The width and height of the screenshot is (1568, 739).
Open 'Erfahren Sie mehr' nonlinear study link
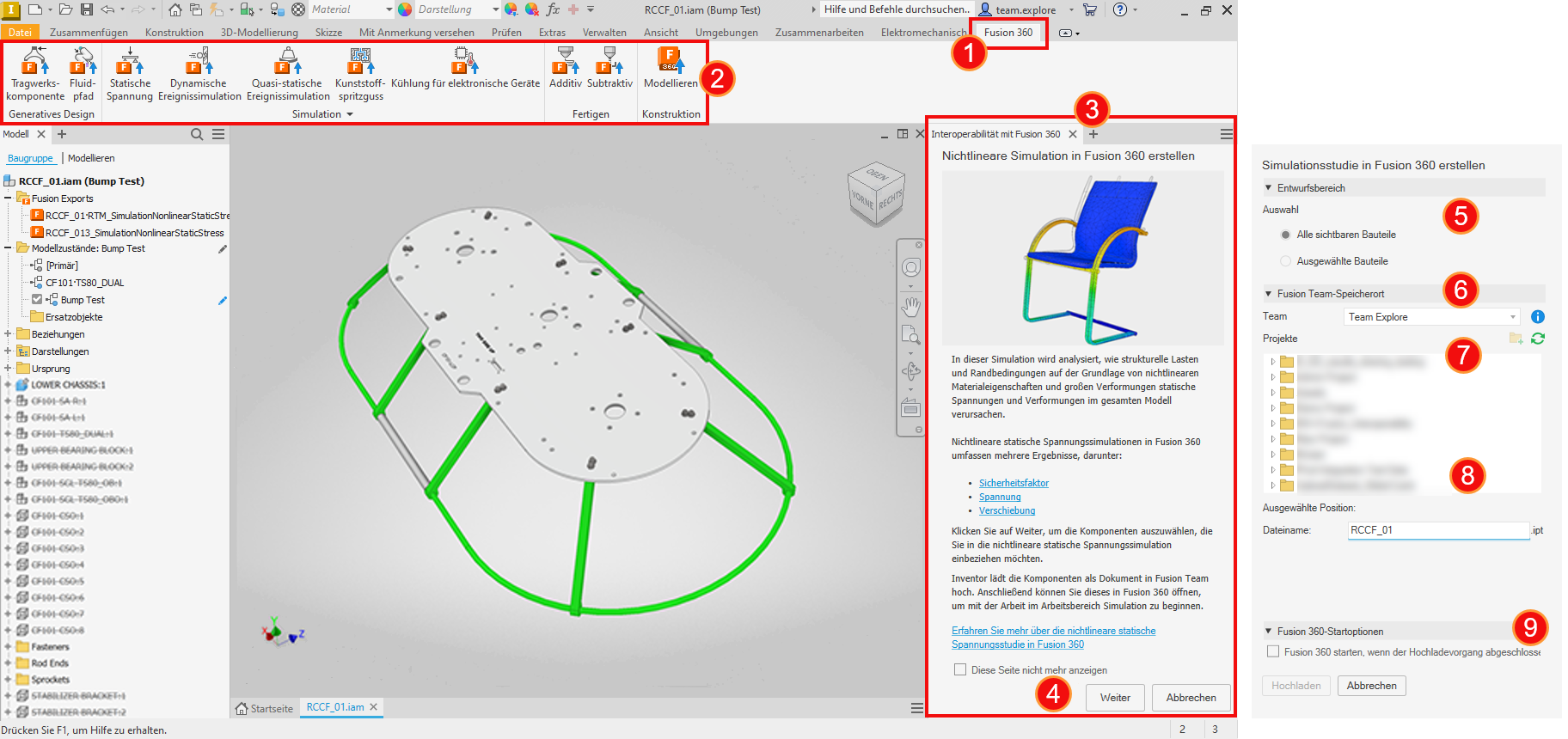(1053, 638)
